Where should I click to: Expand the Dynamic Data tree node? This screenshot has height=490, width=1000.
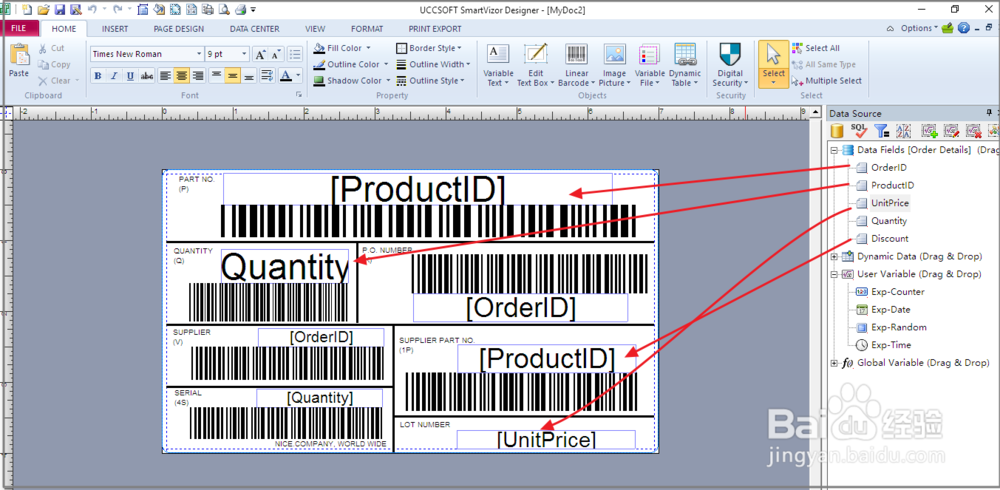tap(834, 256)
